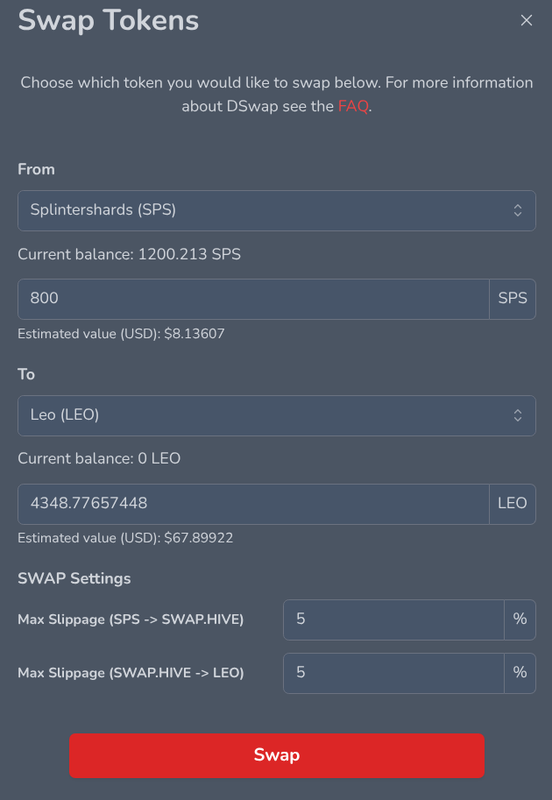Image resolution: width=552 pixels, height=800 pixels.
Task: Click the SWAP Settings heading
Action: pos(74,579)
